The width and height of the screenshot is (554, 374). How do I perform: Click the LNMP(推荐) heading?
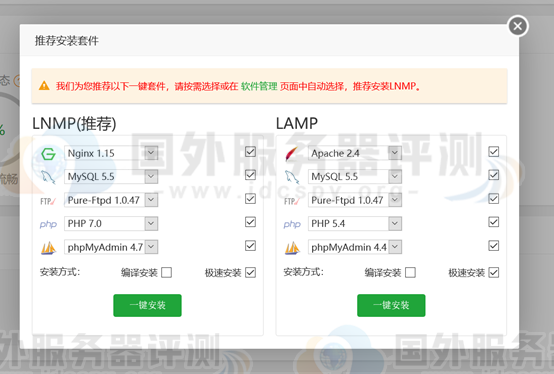74,124
